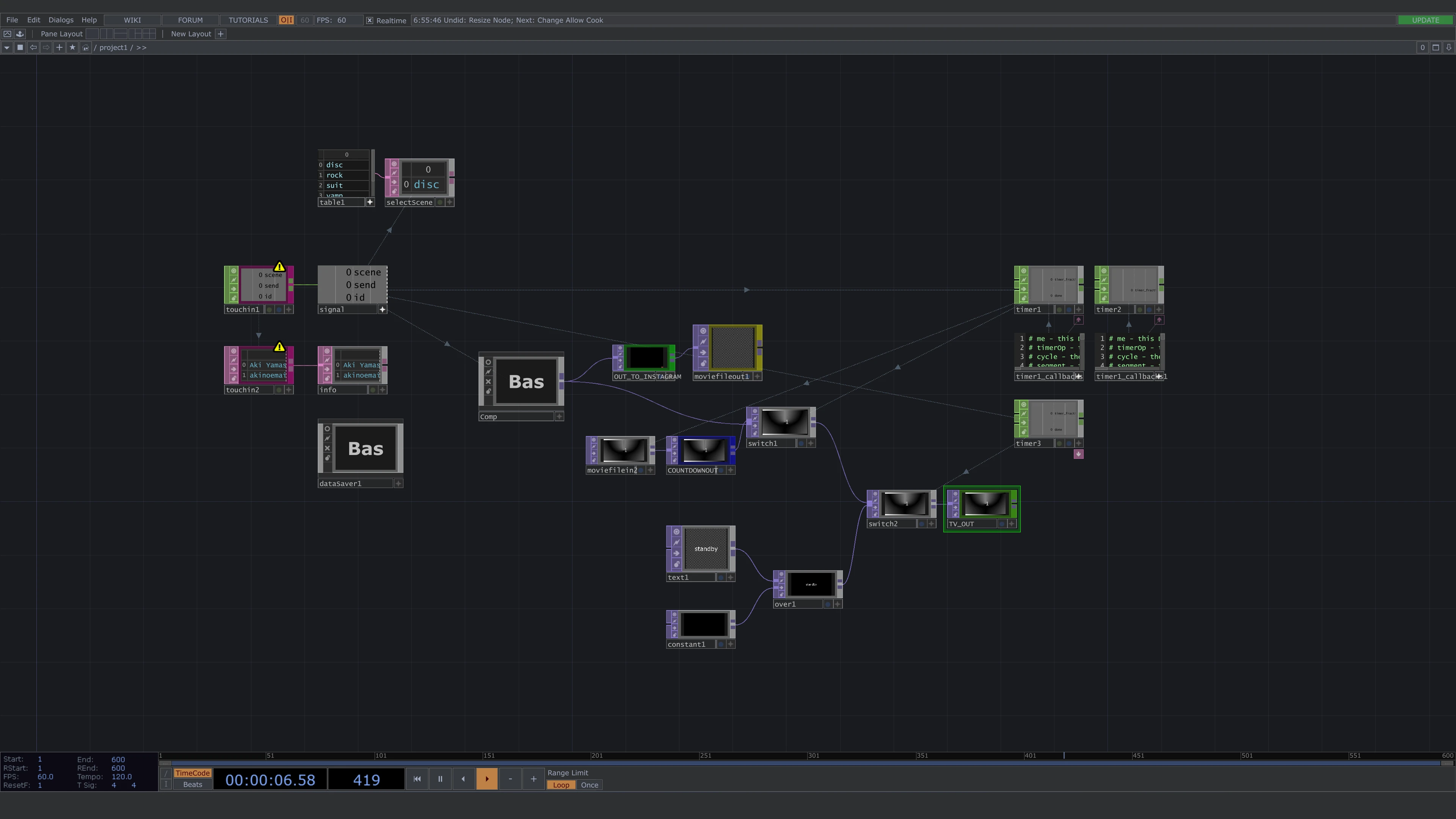The width and height of the screenshot is (1456, 819).
Task: Click the project1 path segment
Action: tap(113, 47)
